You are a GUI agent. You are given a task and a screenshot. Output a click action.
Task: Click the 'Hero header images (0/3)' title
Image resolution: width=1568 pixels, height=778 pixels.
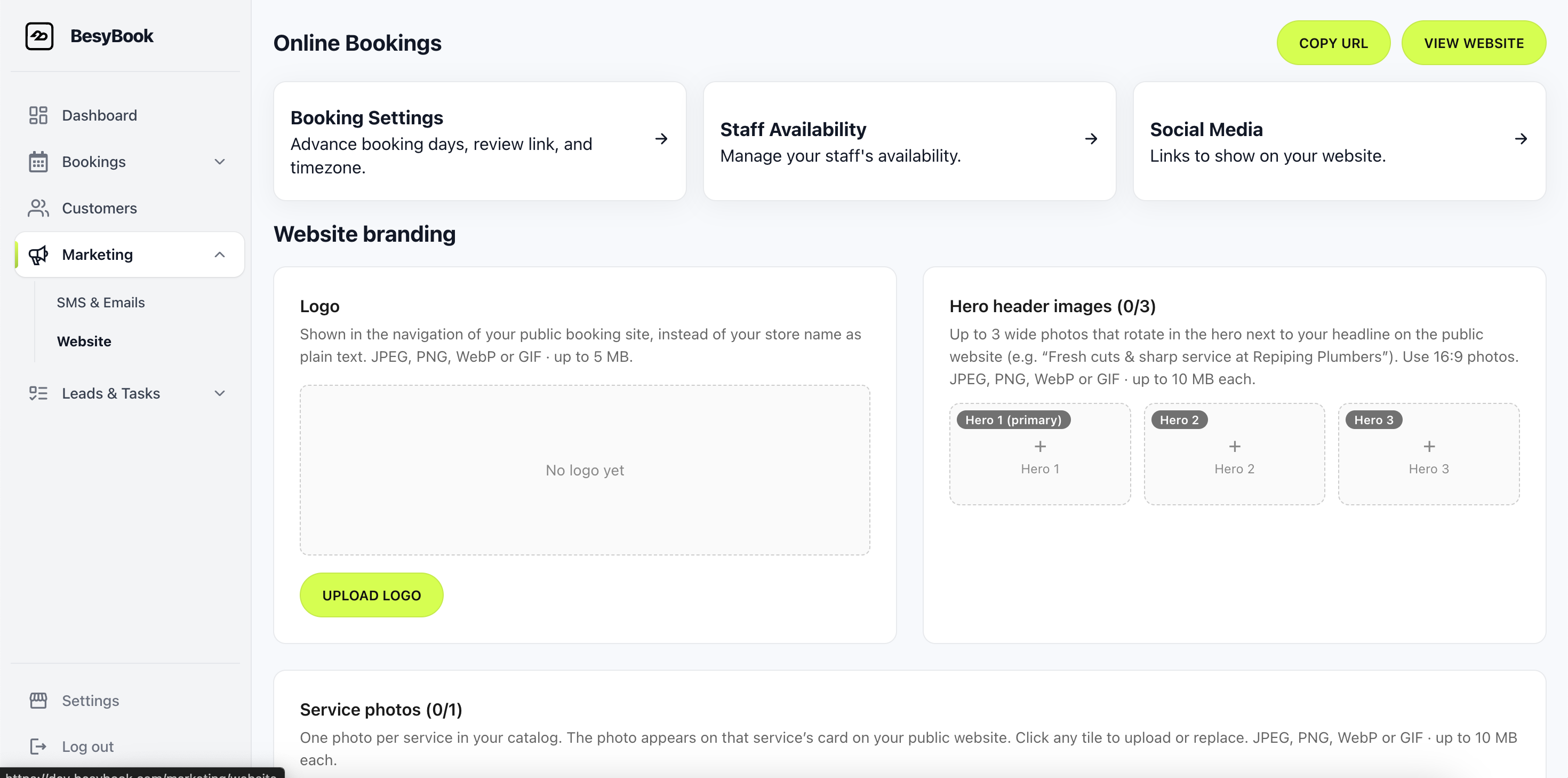(1052, 306)
